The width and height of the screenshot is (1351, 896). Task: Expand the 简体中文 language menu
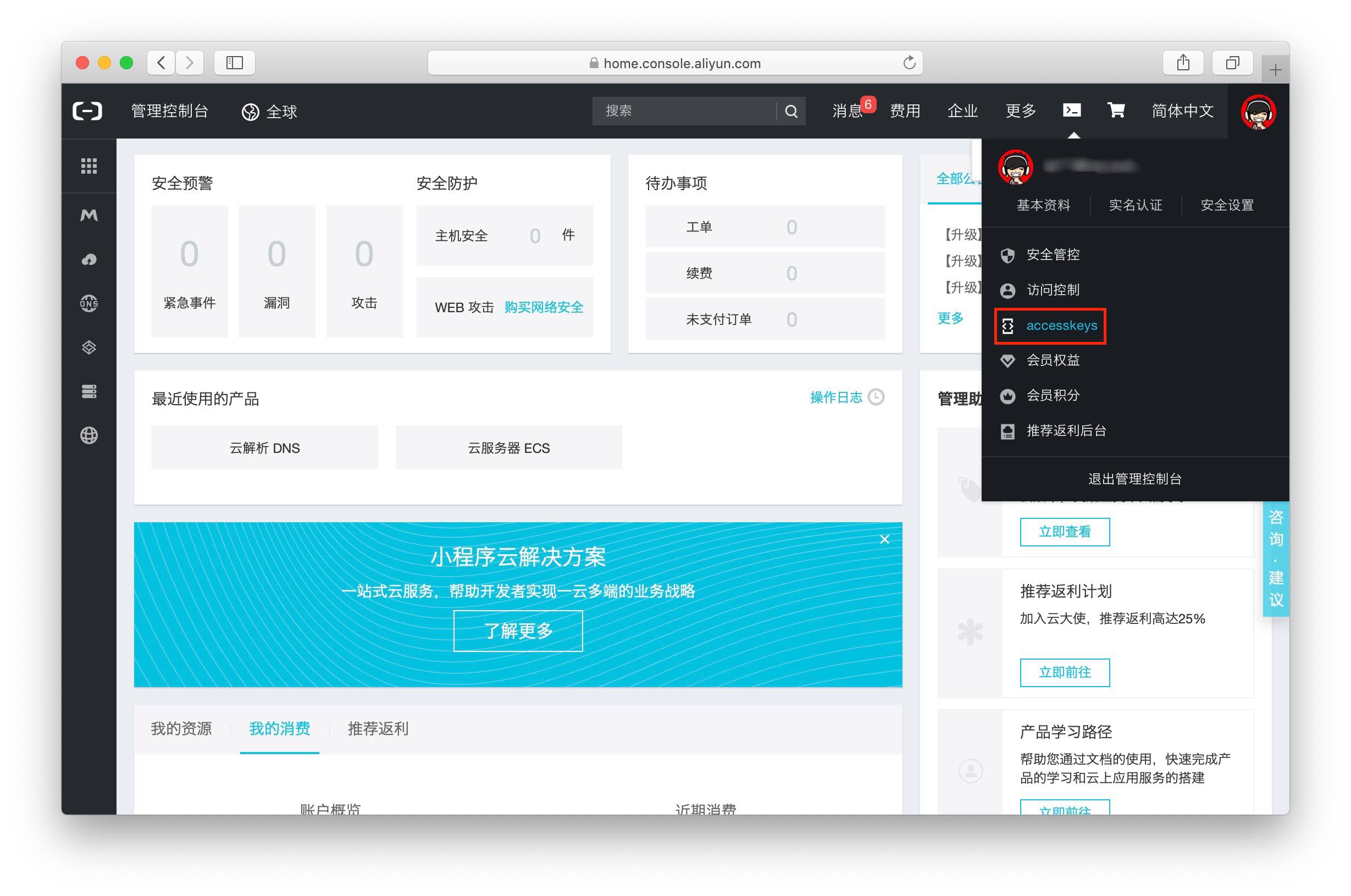click(x=1182, y=111)
